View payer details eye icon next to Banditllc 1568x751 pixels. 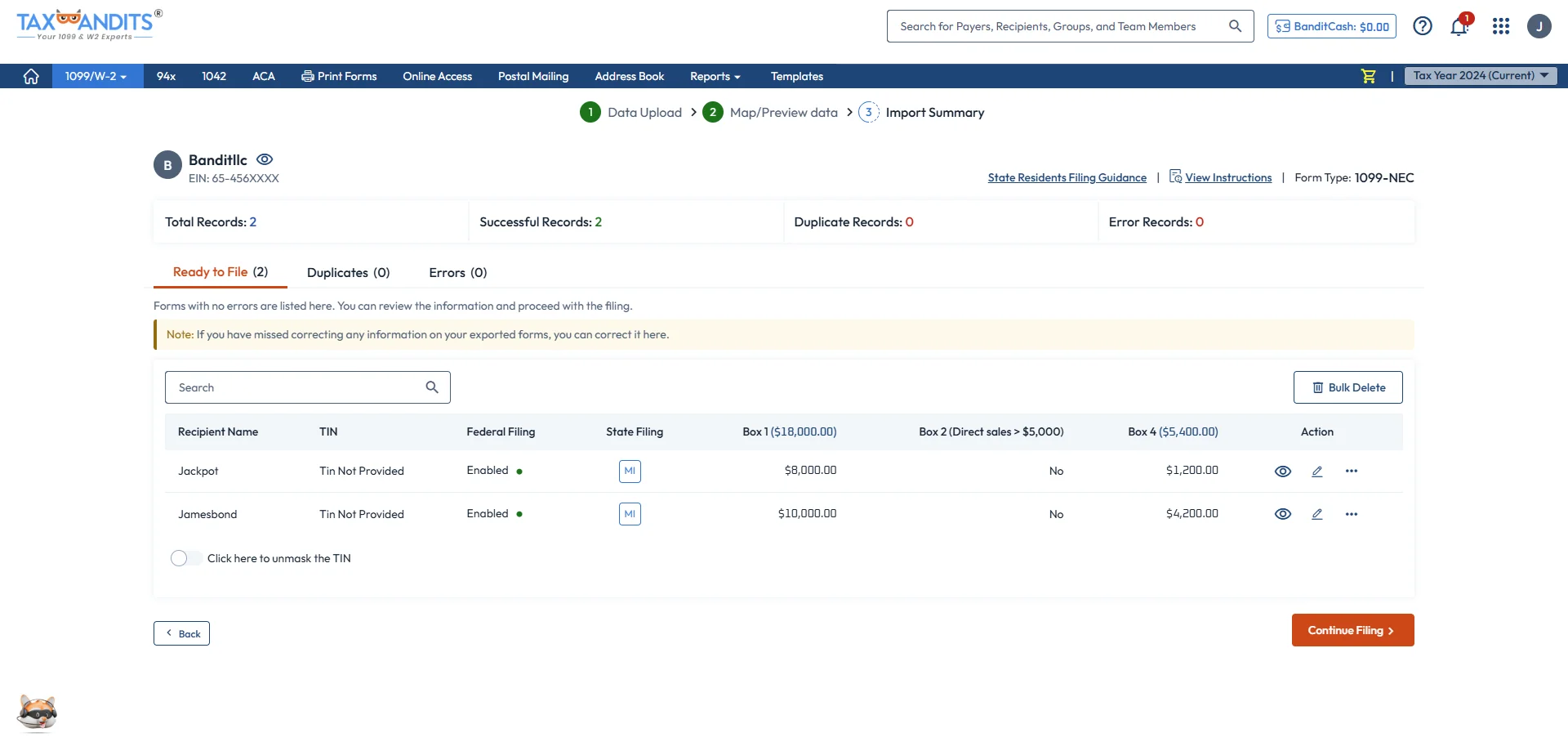pos(265,159)
